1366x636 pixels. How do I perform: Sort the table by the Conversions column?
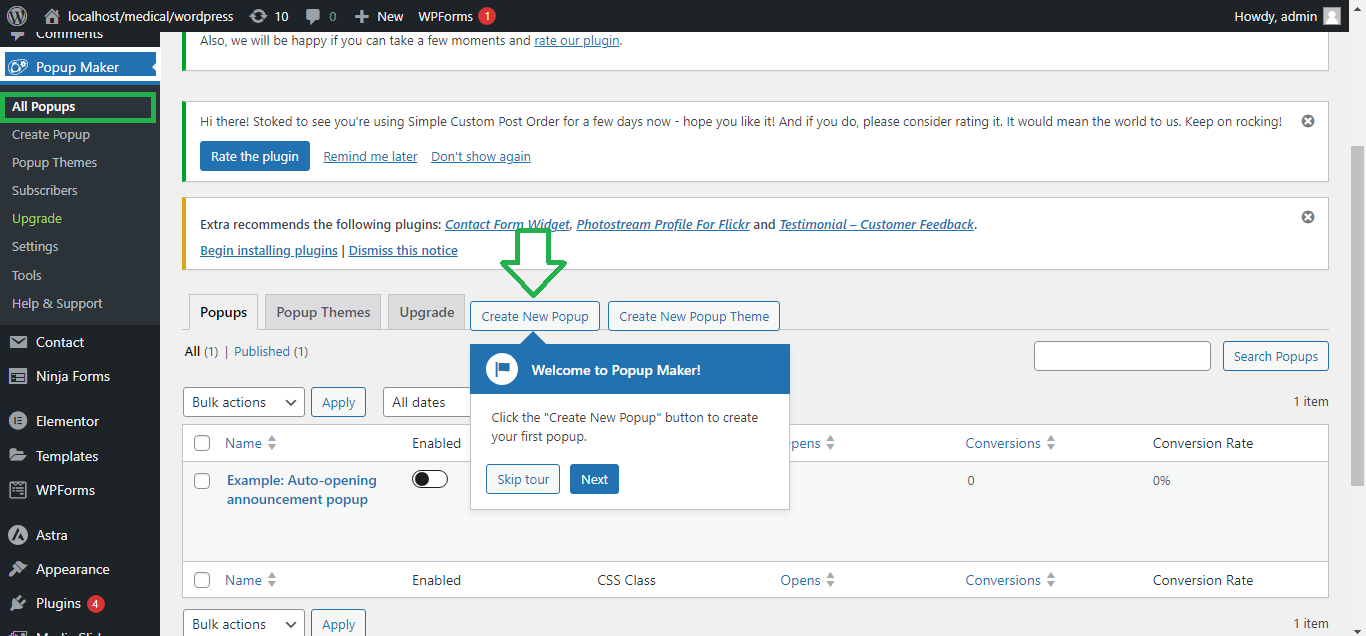pos(1010,443)
